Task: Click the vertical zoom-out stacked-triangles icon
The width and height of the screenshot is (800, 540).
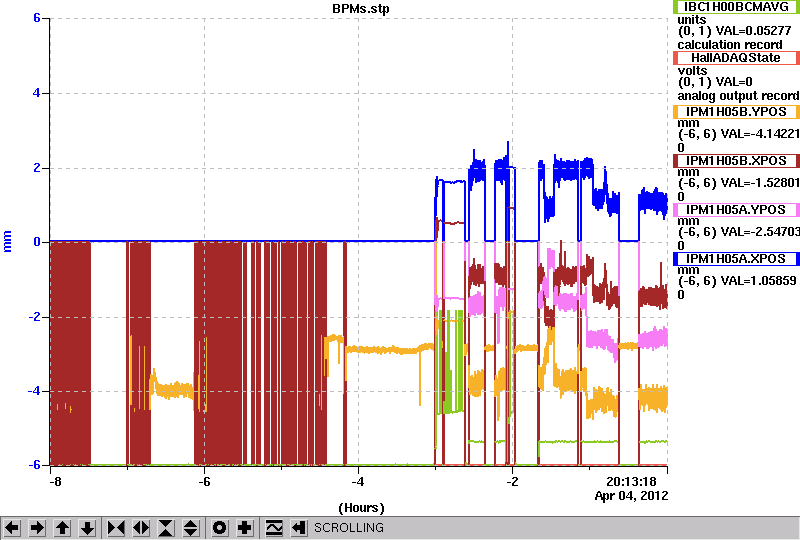Action: (x=191, y=528)
